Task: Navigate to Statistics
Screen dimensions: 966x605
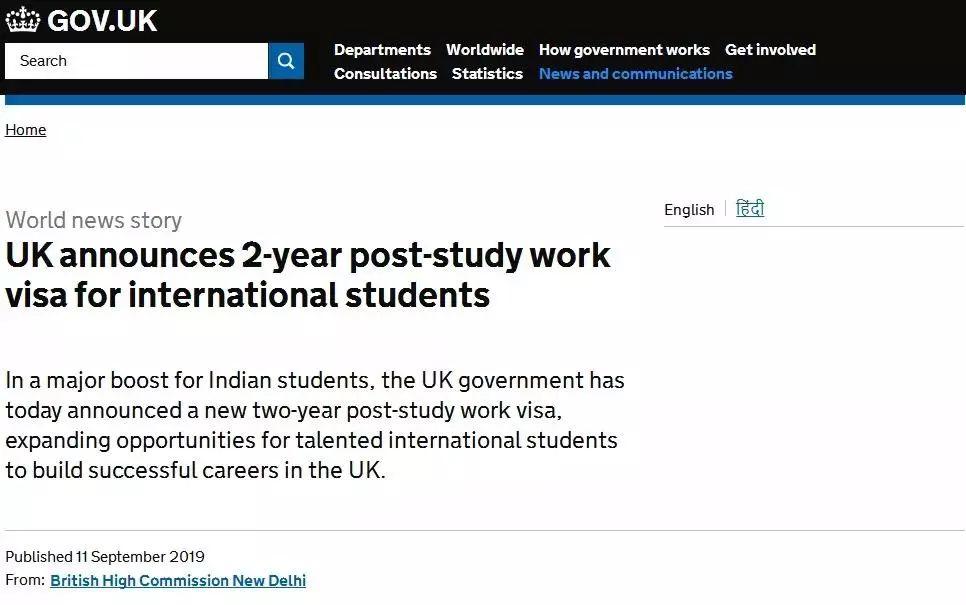Action: (x=487, y=74)
